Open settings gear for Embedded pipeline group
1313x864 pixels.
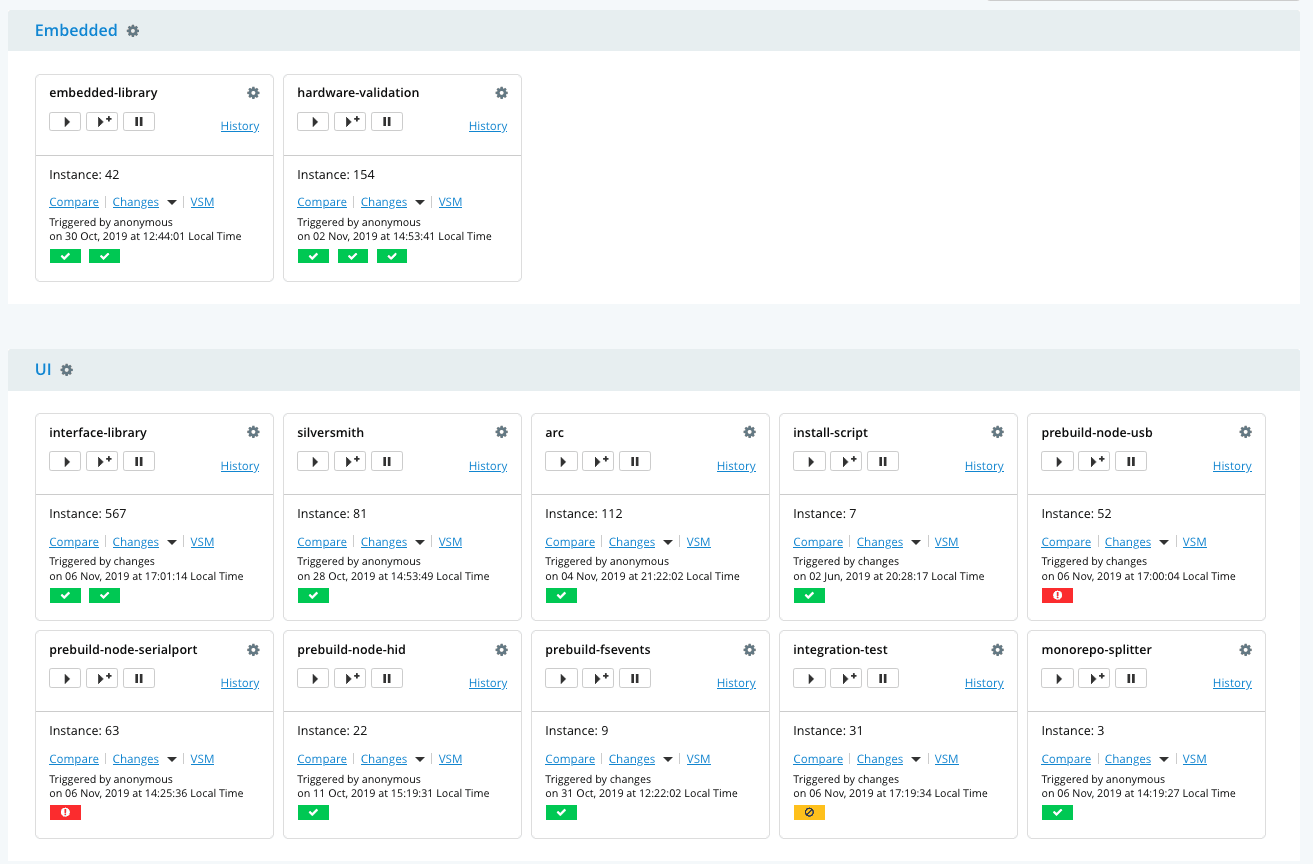point(133,31)
